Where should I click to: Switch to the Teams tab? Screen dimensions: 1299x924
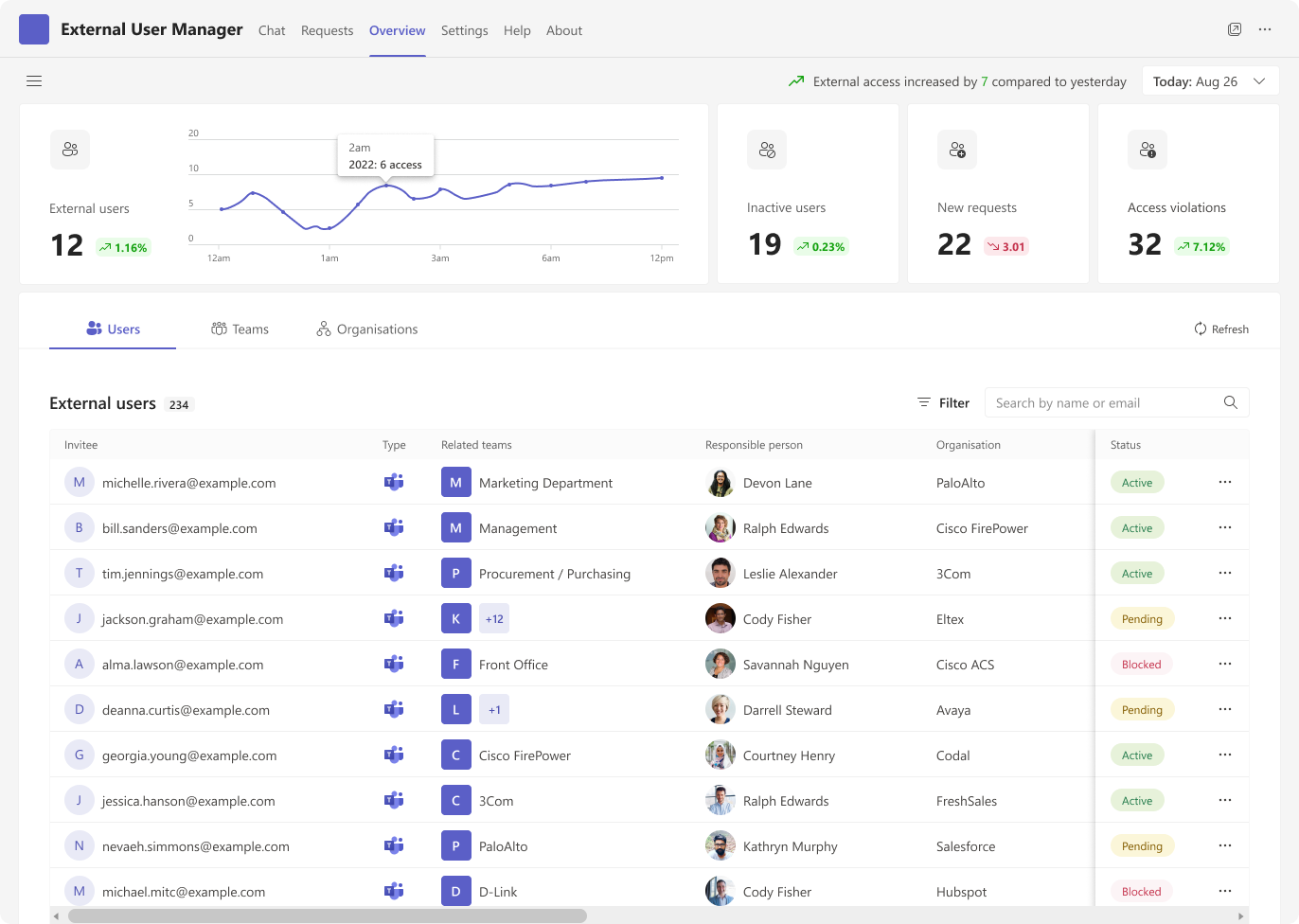click(240, 329)
